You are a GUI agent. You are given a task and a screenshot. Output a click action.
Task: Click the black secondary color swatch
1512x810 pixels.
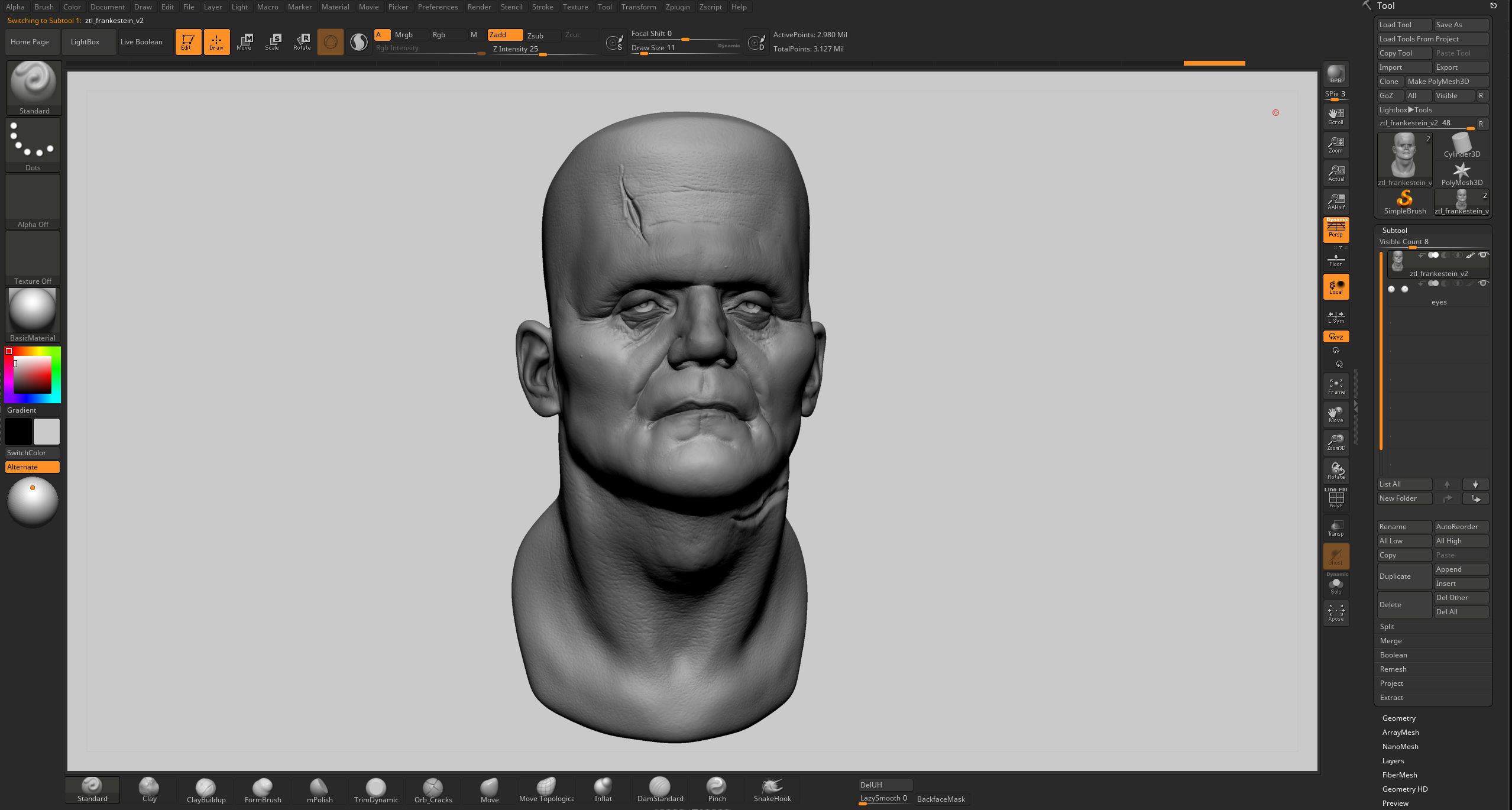[18, 432]
